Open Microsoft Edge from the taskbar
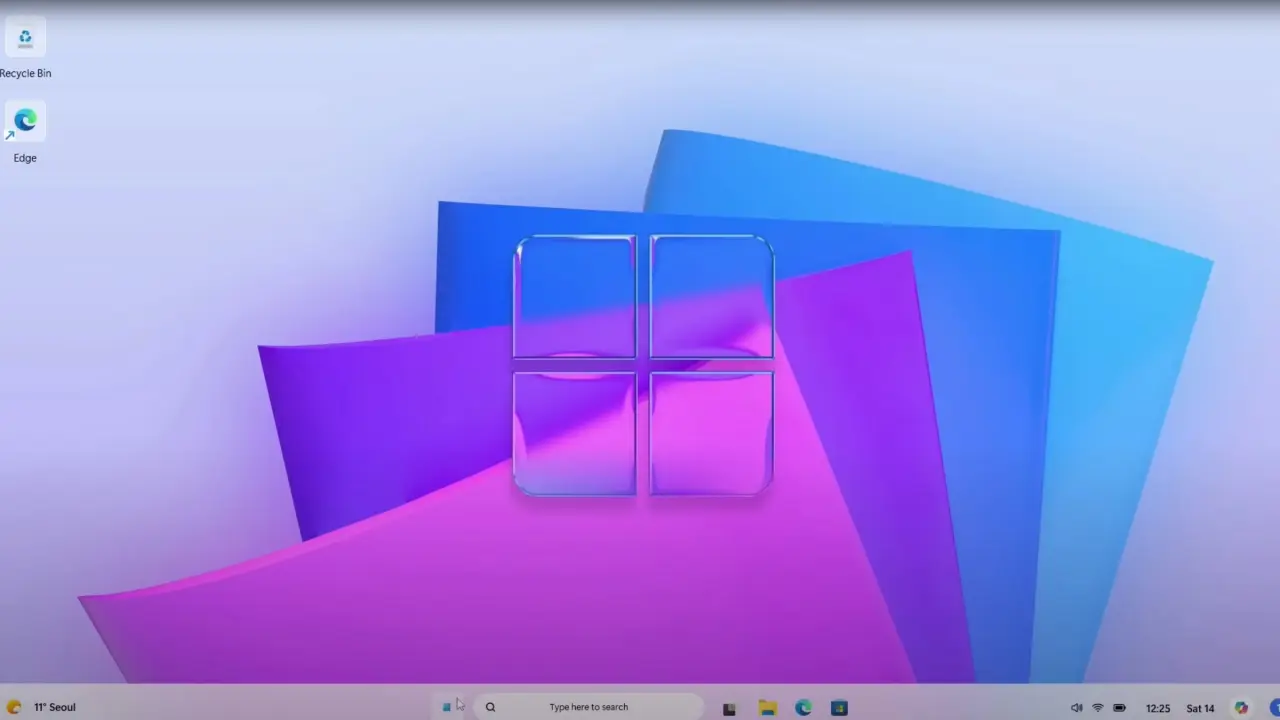This screenshot has height=720, width=1280. [x=803, y=707]
